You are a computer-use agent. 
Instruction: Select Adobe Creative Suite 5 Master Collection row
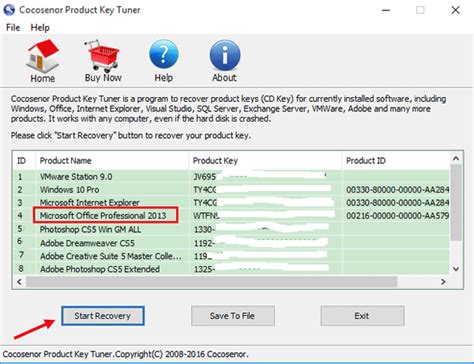(x=231, y=256)
